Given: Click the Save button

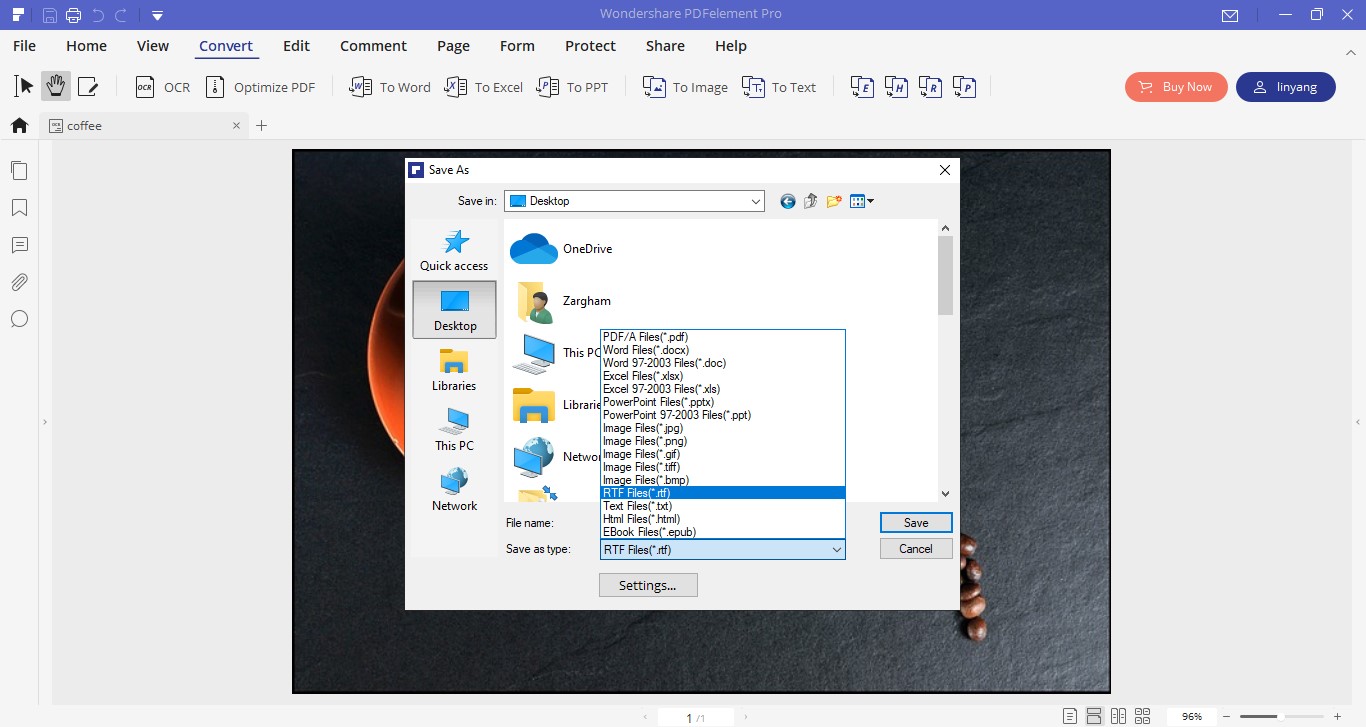Looking at the screenshot, I should pos(916,523).
